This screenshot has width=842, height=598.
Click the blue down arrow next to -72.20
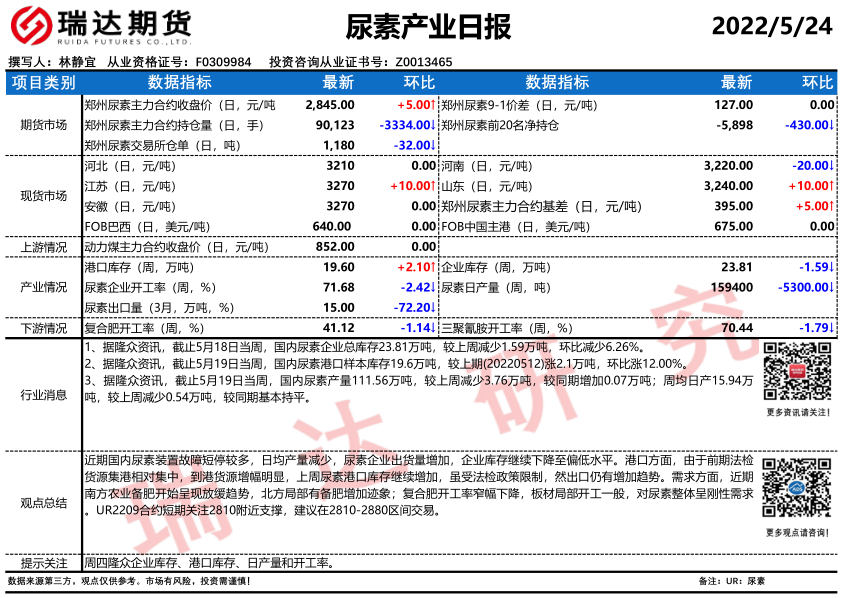(433, 308)
